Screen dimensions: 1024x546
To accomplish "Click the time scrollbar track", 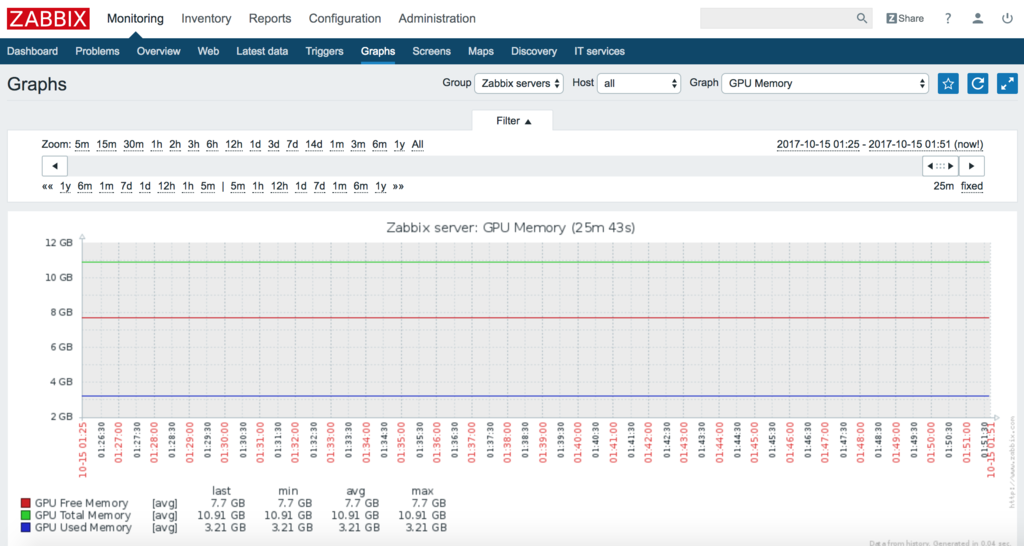I will (x=494, y=166).
